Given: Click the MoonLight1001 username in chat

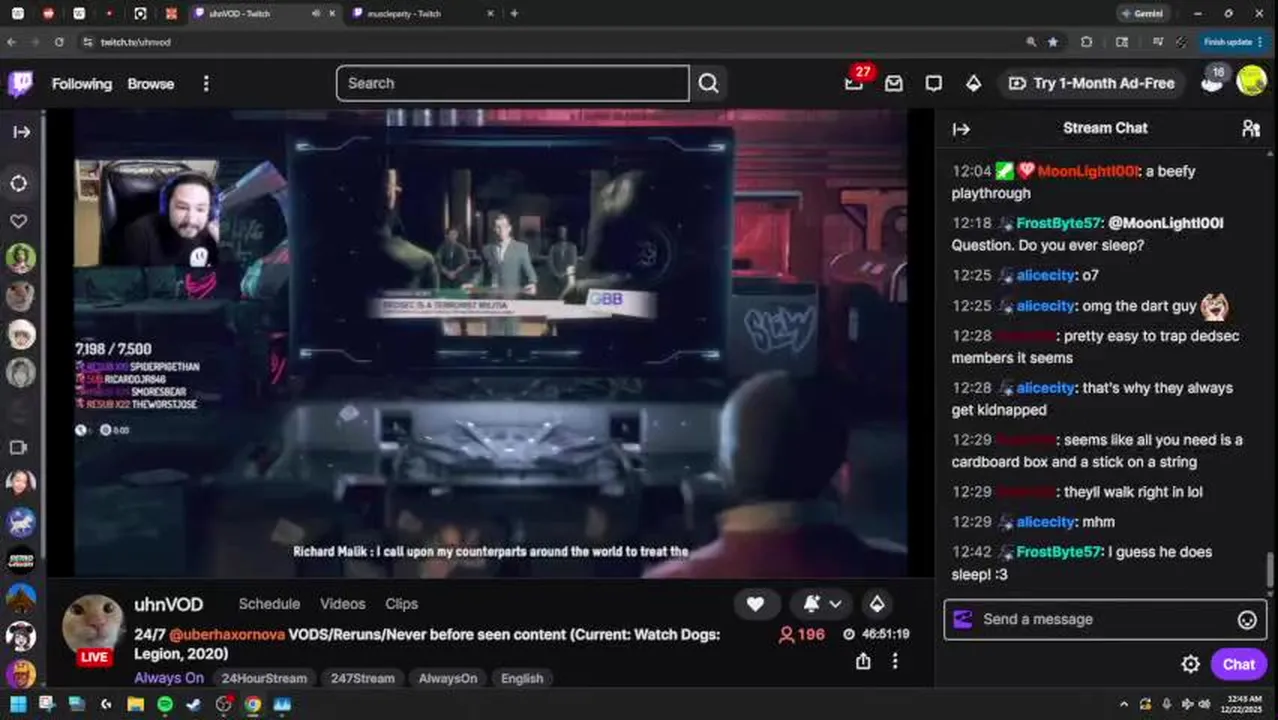Looking at the screenshot, I should coord(1088,171).
